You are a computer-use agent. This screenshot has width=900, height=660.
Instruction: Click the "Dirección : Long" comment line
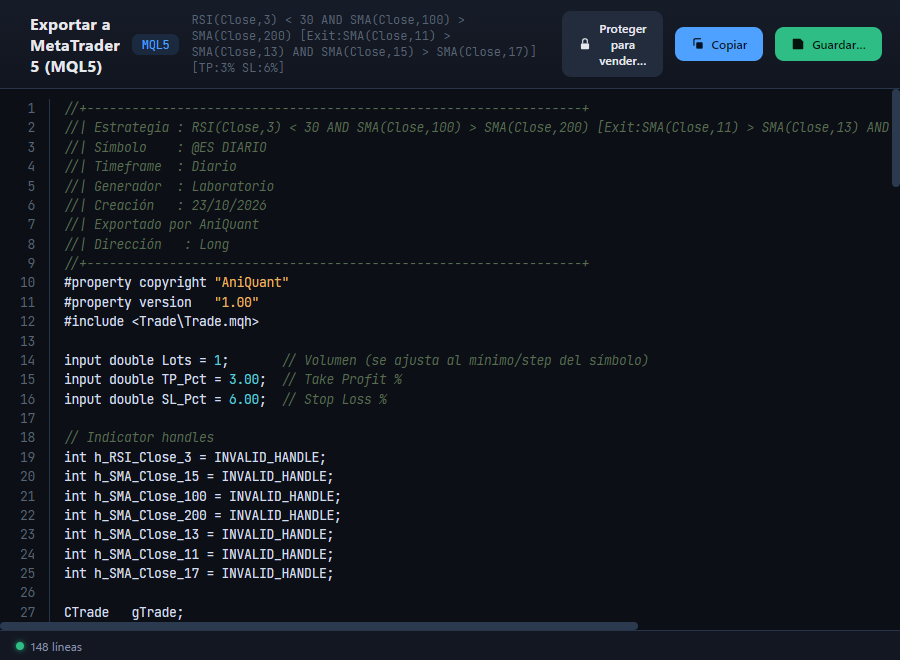[146, 244]
